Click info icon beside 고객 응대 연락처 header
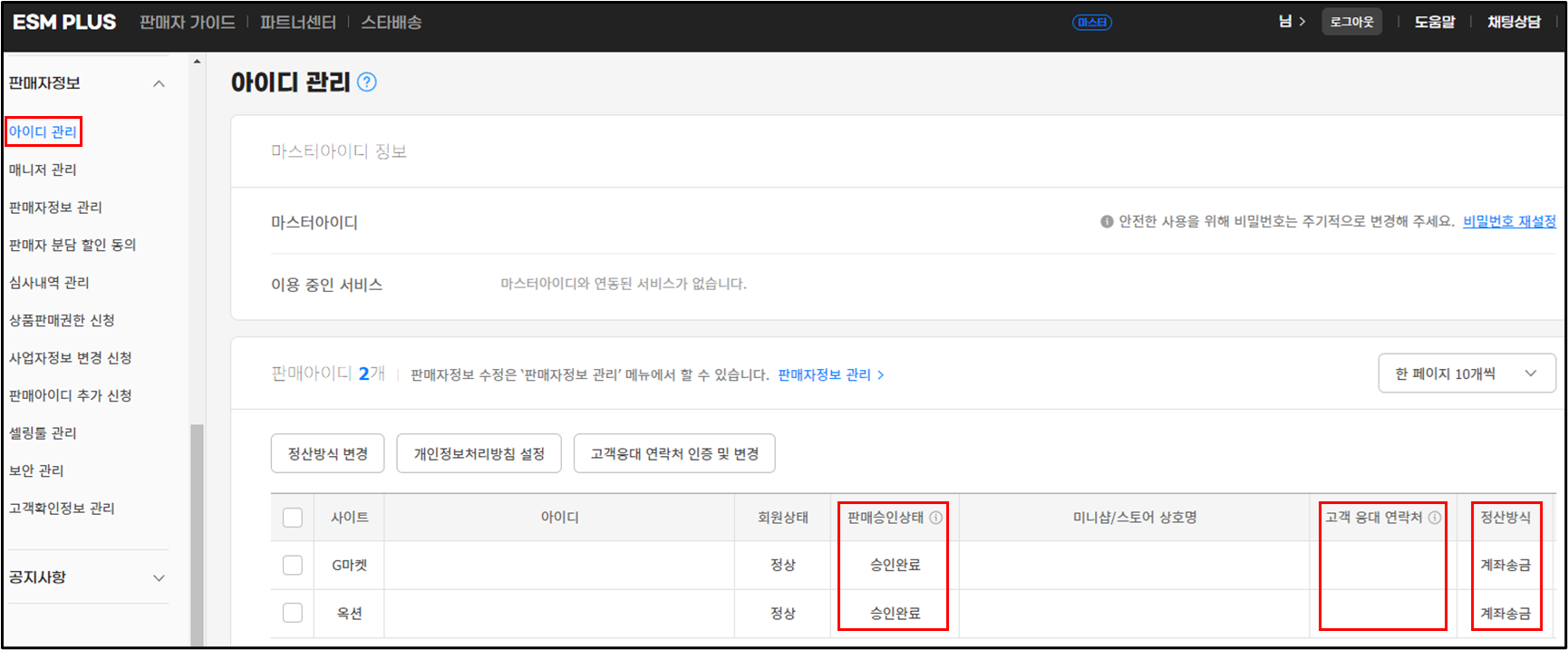The image size is (1568, 650). point(1435,518)
